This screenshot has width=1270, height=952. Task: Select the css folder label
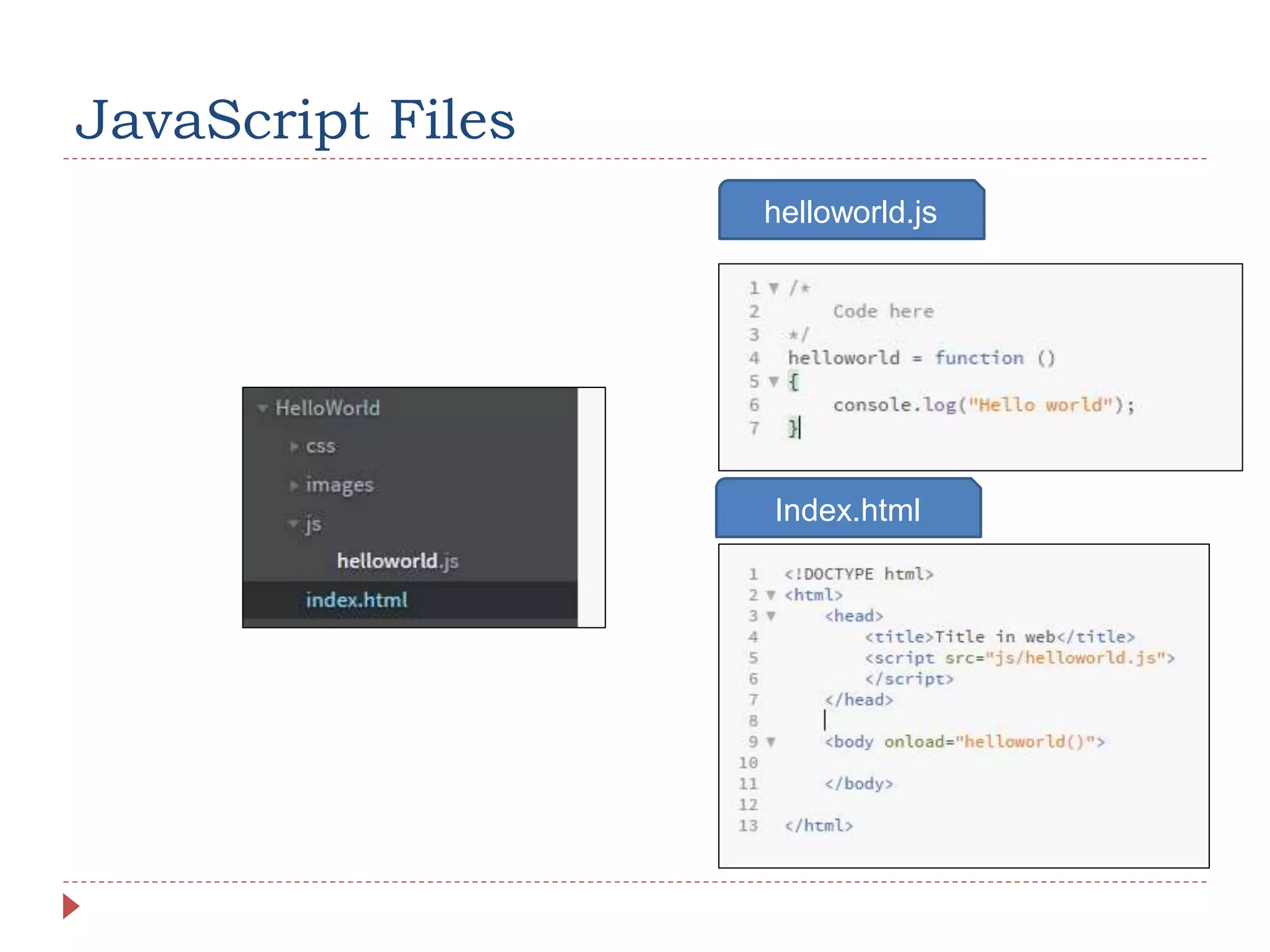[x=321, y=447]
